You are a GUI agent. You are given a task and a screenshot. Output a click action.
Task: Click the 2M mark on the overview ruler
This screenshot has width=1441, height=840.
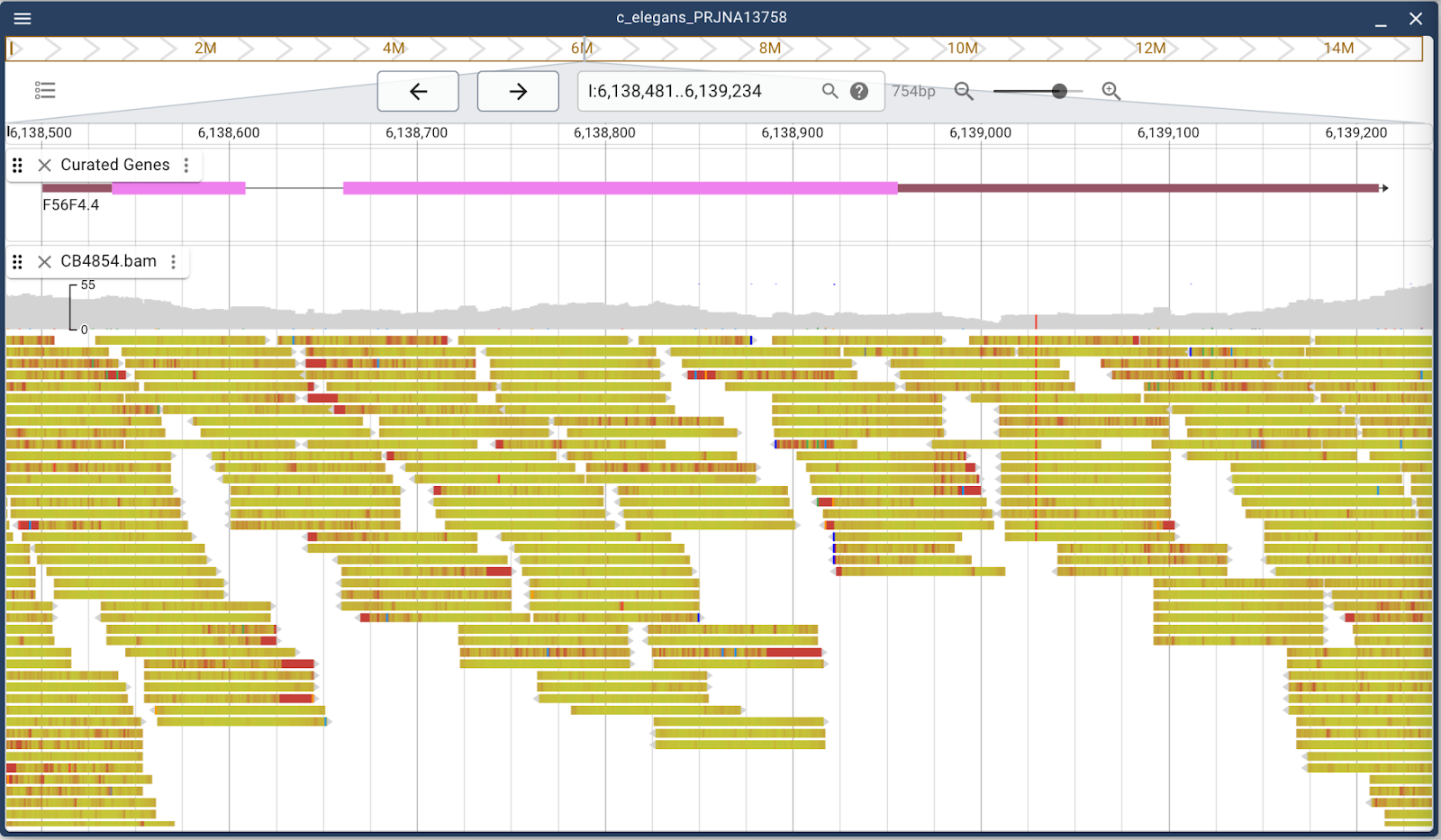coord(205,48)
